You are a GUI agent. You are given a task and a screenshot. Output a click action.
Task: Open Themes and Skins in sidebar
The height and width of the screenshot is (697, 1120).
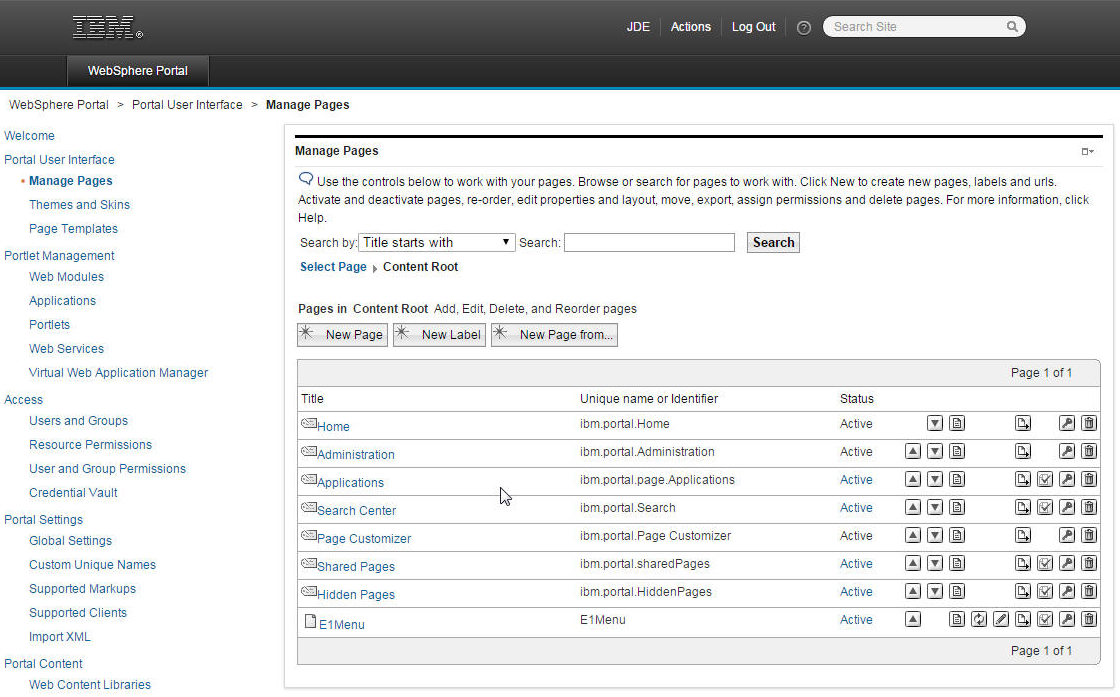click(79, 205)
